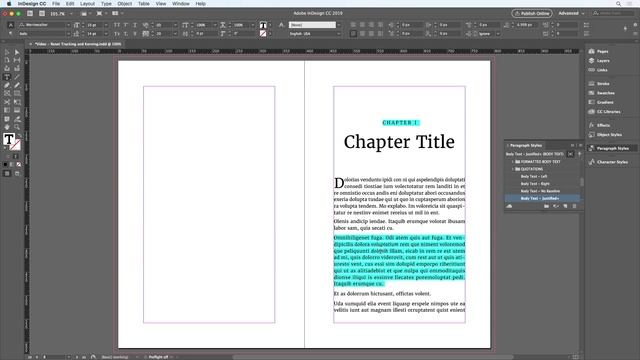The height and width of the screenshot is (360, 640).
Task: Toggle character formatting controls mode
Action: [x=11, y=25]
